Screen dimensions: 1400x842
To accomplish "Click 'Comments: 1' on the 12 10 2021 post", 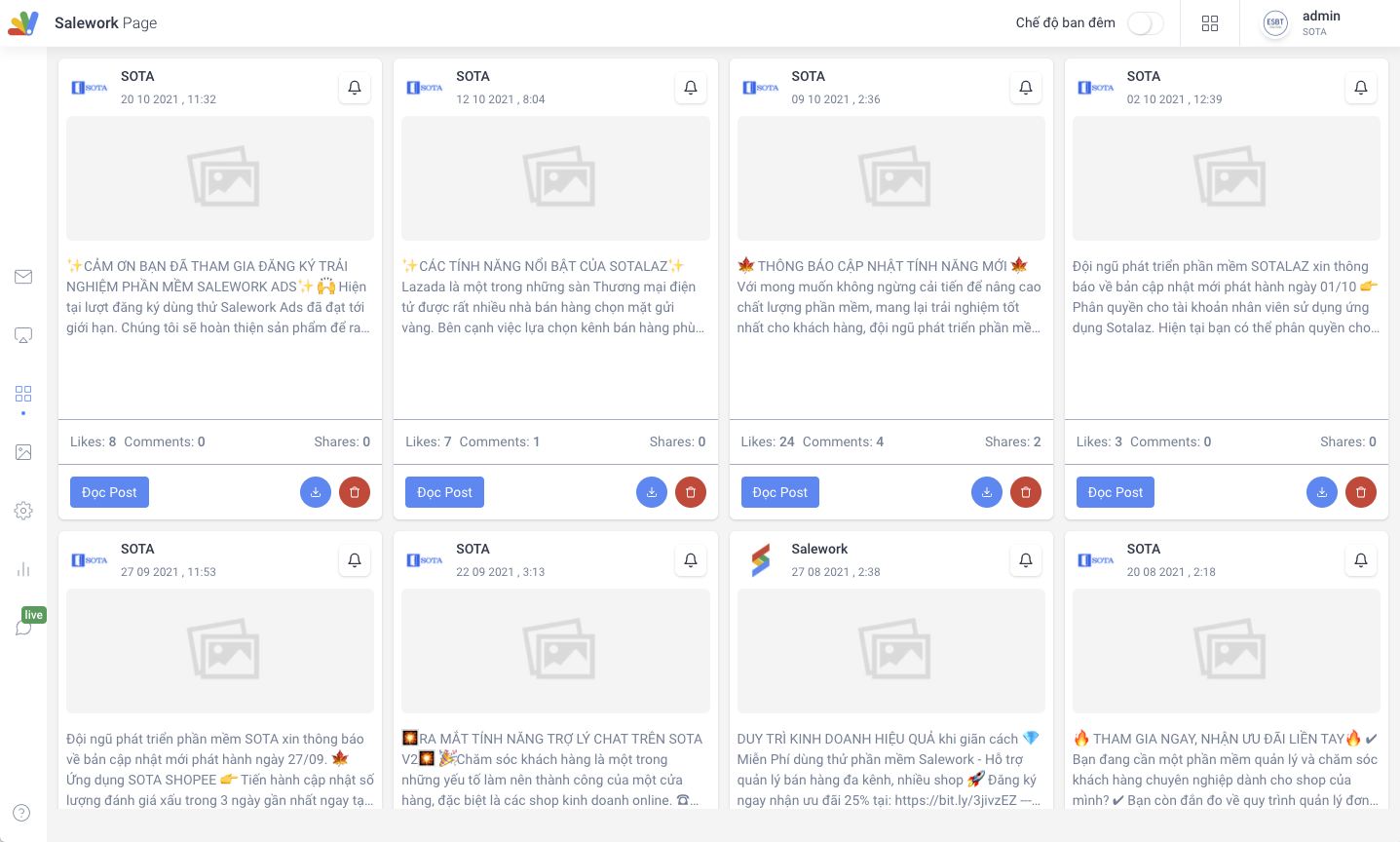I will [500, 441].
